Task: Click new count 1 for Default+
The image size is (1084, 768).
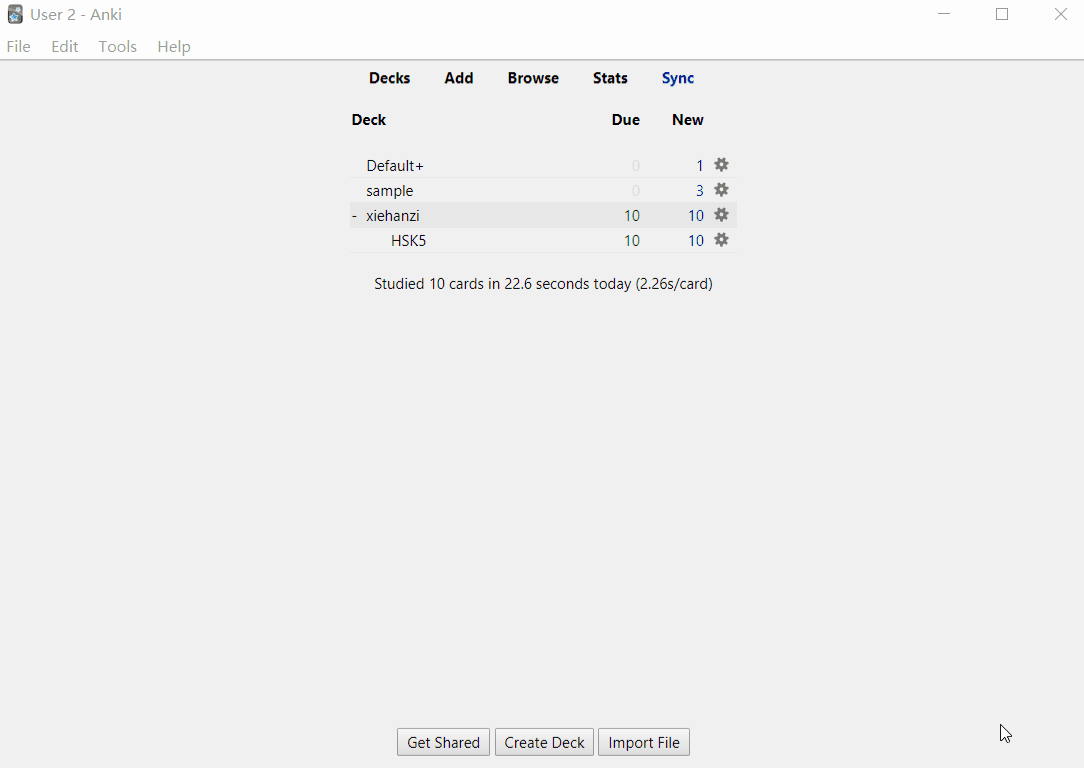Action: [700, 166]
